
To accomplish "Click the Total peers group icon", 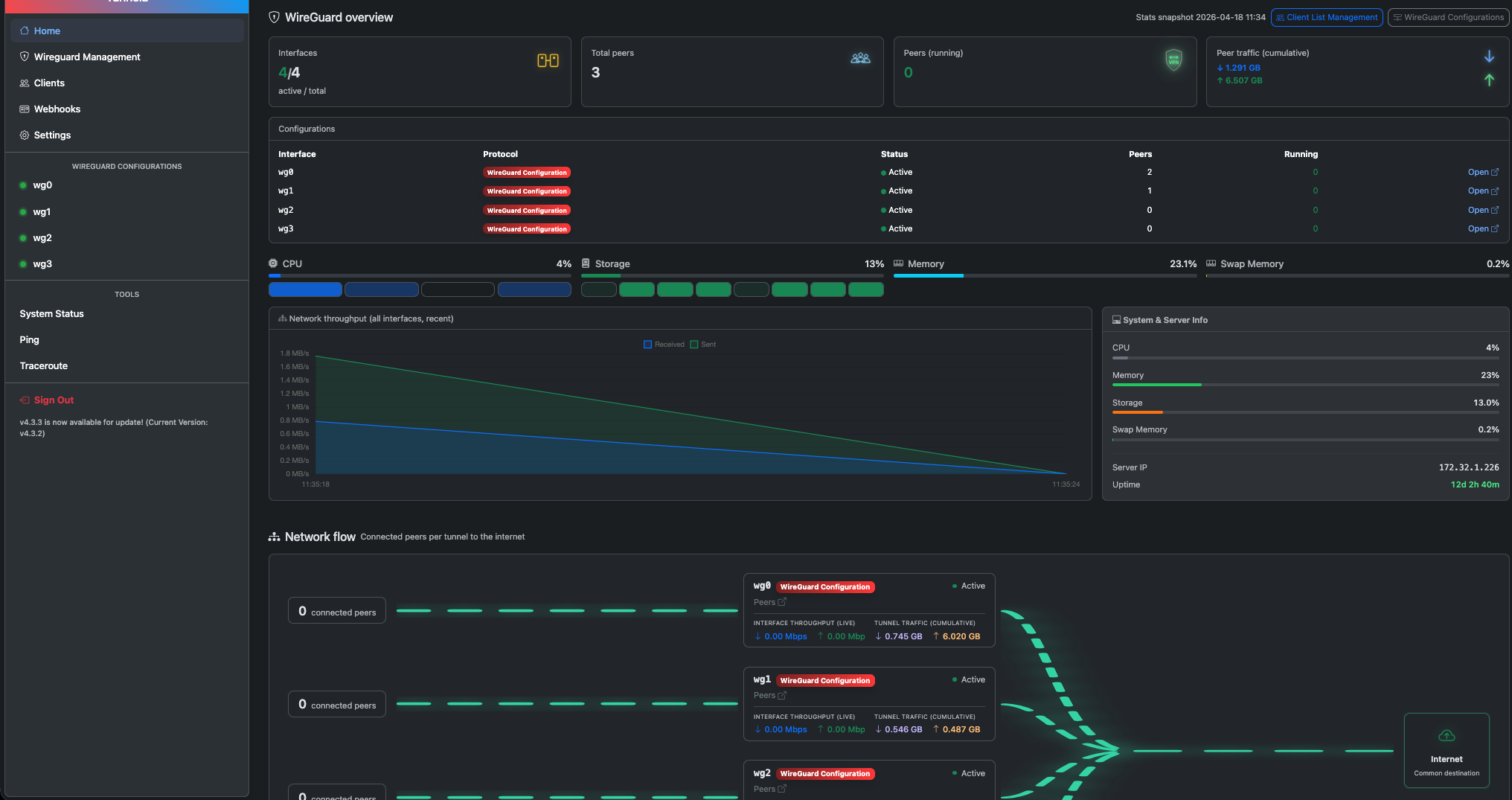I will (x=860, y=58).
